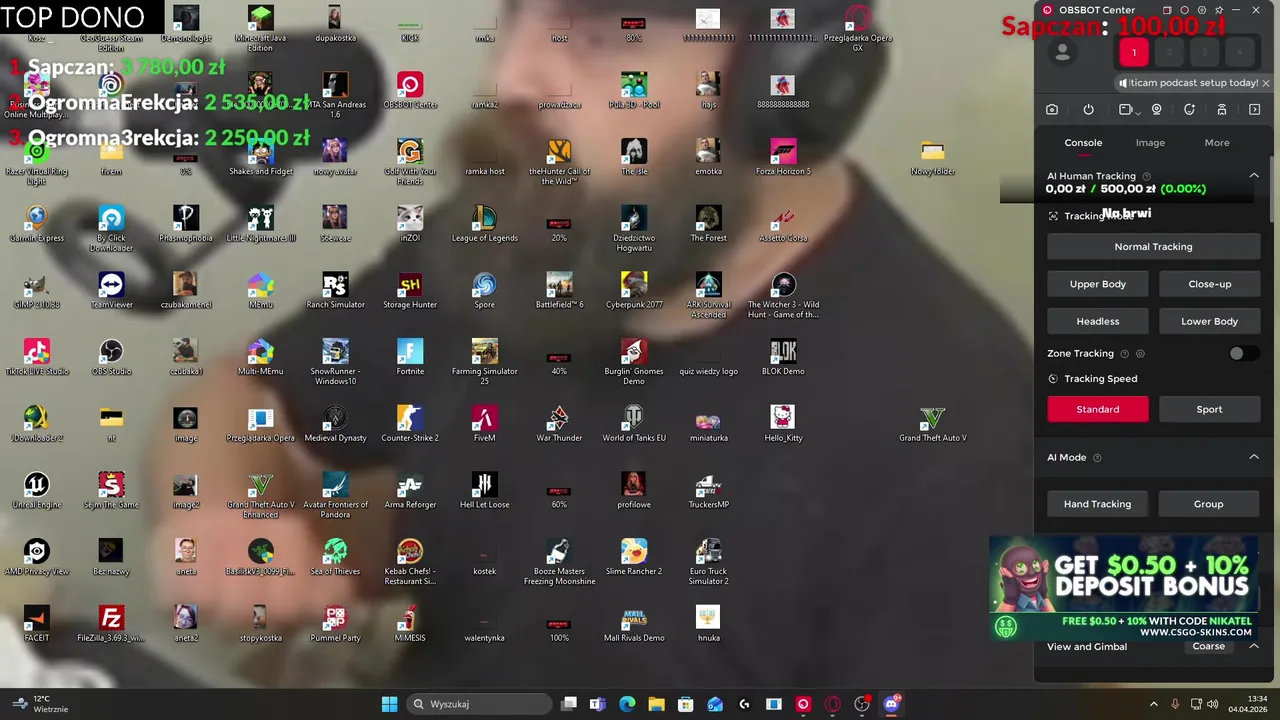Collapse the AI Human Tracking section
This screenshot has width=1280, height=720.
point(1253,176)
